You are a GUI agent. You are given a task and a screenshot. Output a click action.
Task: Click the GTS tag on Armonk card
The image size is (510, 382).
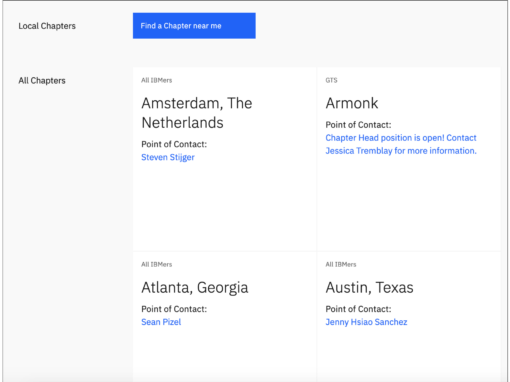pyautogui.click(x=331, y=80)
